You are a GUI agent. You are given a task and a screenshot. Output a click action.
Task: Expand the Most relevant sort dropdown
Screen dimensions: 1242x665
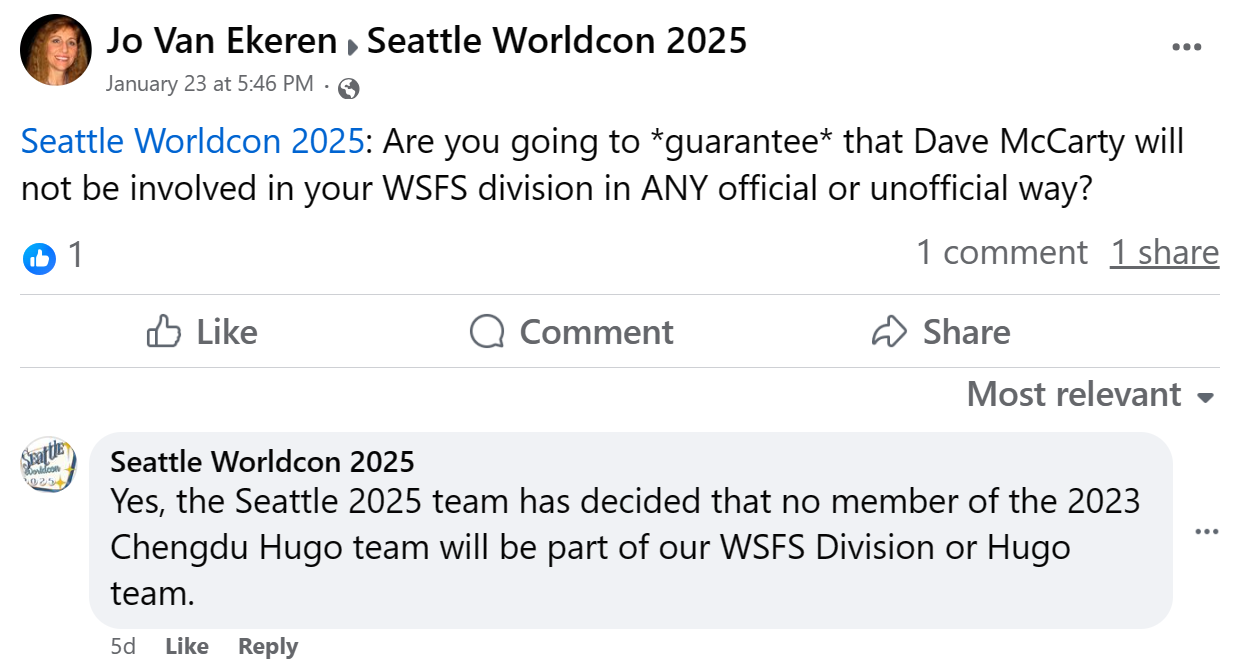[1091, 394]
